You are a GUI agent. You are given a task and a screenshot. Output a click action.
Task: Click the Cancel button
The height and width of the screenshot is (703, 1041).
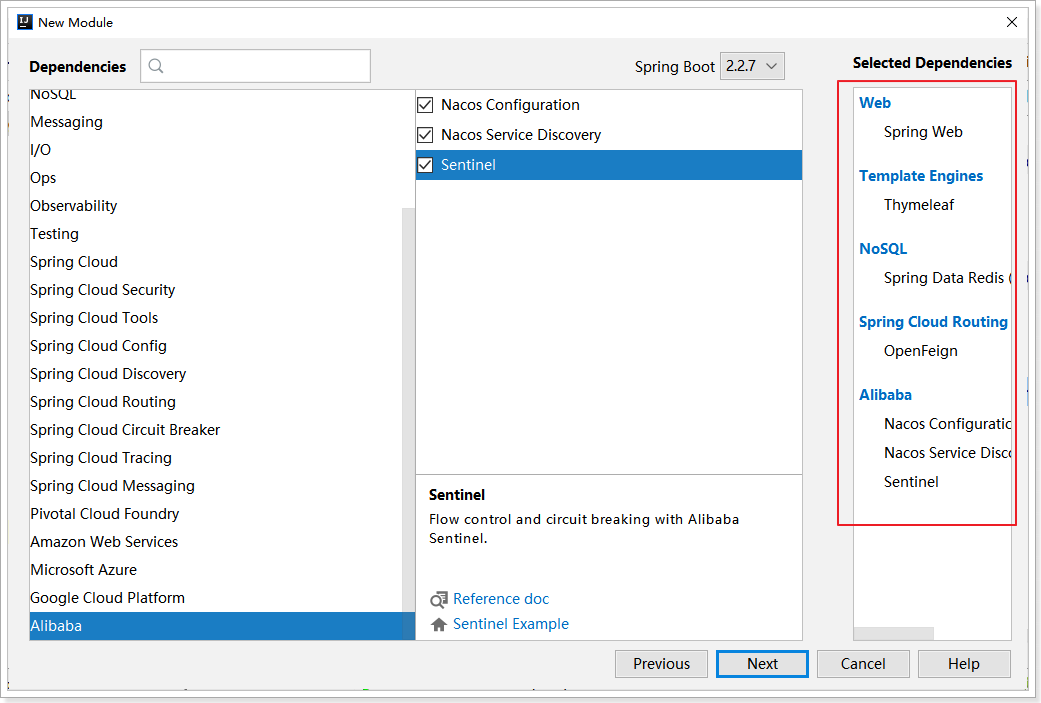click(862, 664)
